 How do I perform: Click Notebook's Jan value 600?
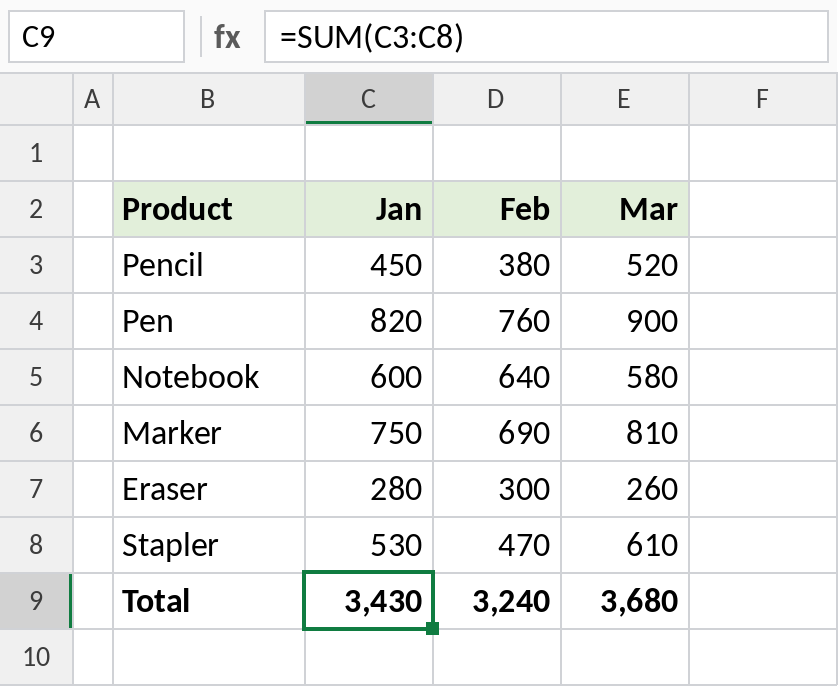click(x=369, y=377)
